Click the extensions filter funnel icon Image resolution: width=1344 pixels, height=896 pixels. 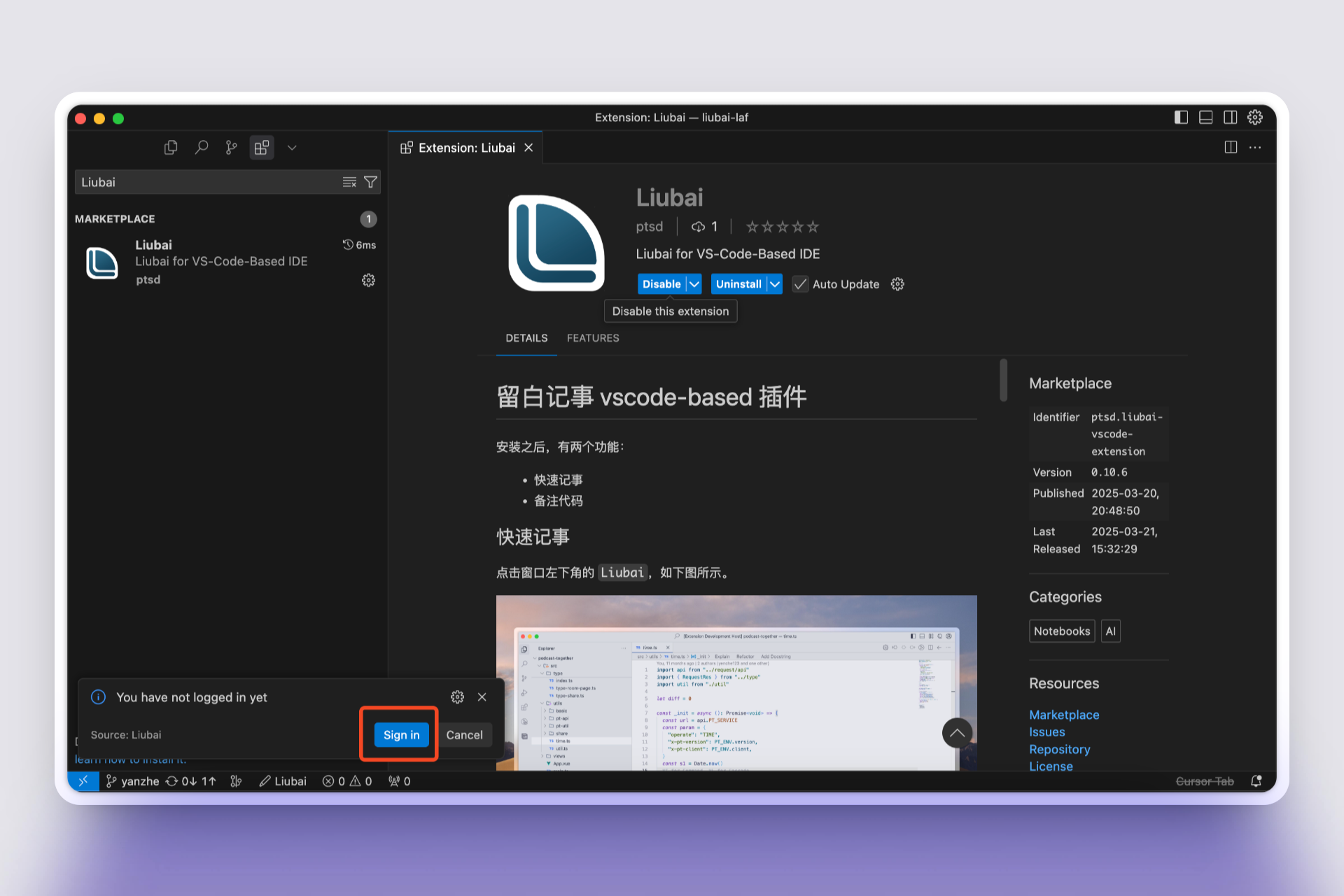click(x=371, y=183)
